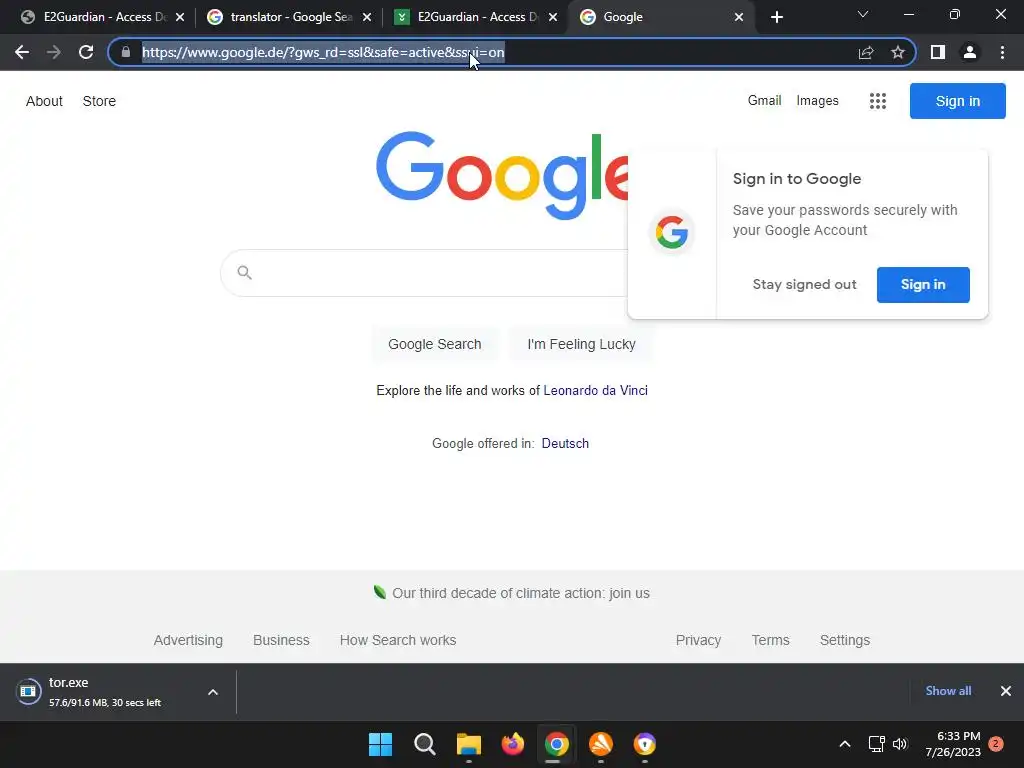
Task: Click the forward navigation arrow
Action: (54, 52)
